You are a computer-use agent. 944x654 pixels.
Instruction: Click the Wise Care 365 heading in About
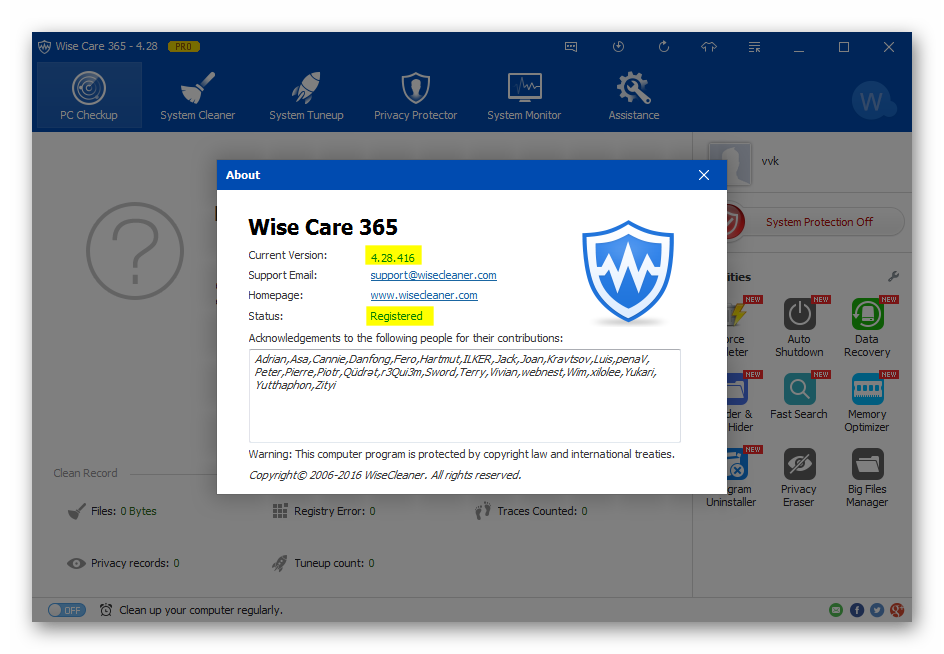point(323,227)
